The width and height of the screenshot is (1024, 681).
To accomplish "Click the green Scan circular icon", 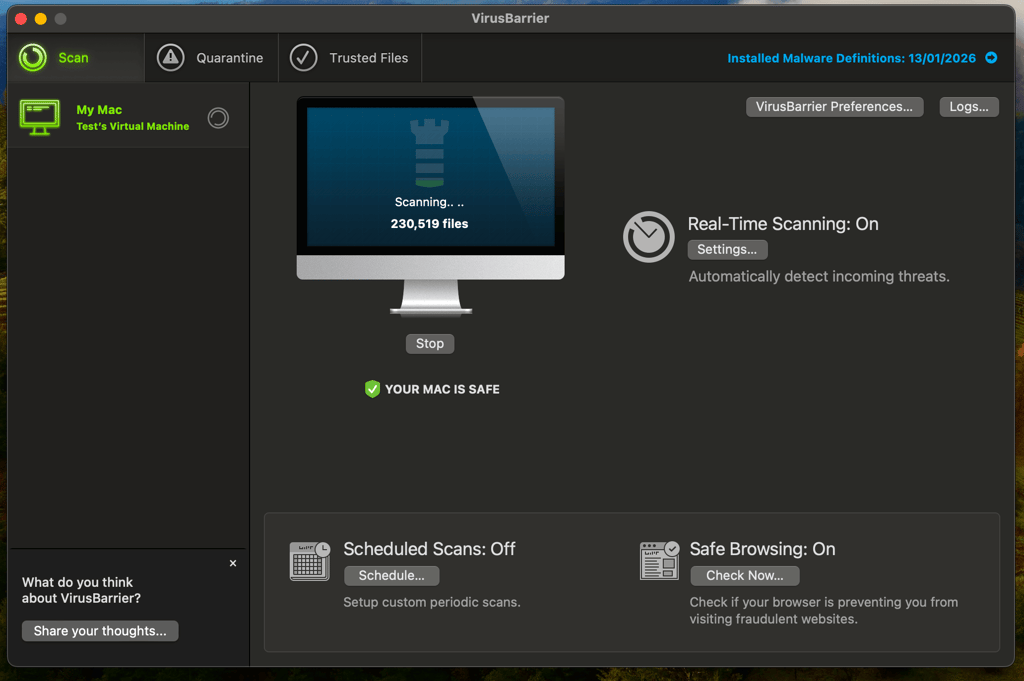I will click(x=33, y=58).
